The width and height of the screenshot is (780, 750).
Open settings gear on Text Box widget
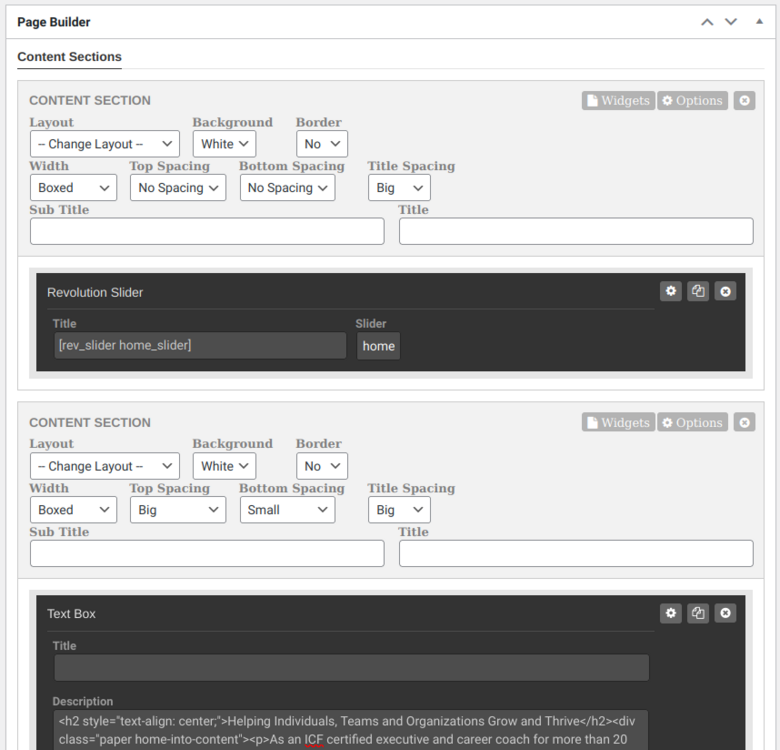tap(671, 613)
